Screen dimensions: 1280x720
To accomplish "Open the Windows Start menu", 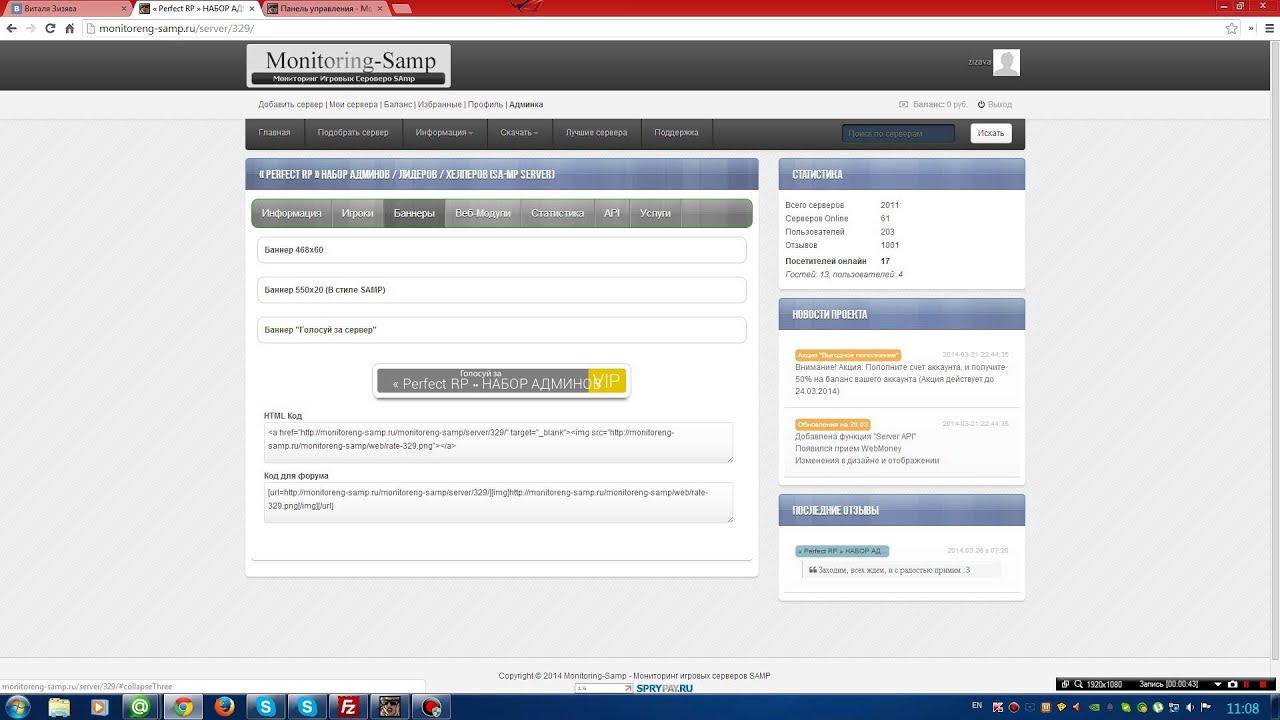I will click(18, 706).
